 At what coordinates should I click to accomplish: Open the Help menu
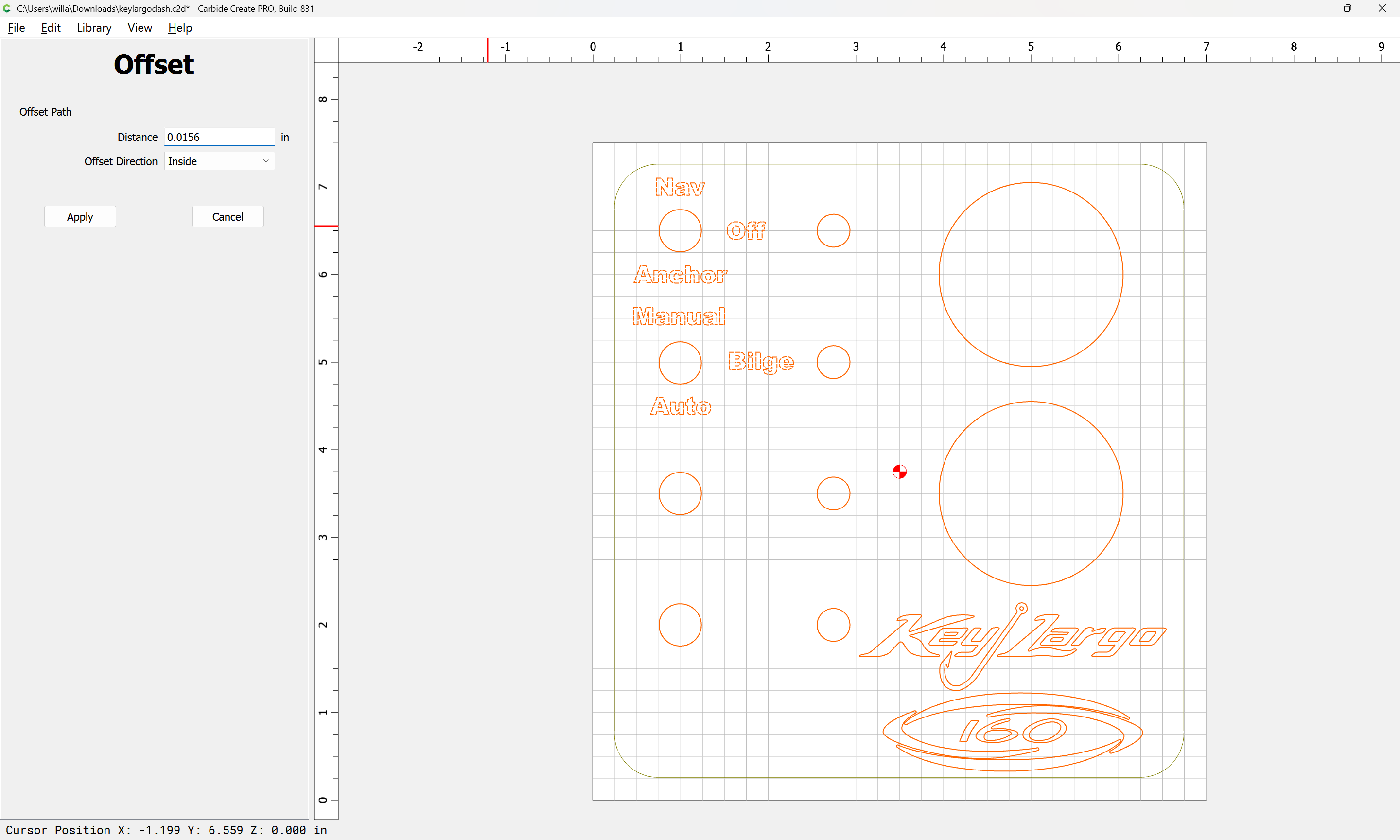tap(180, 28)
